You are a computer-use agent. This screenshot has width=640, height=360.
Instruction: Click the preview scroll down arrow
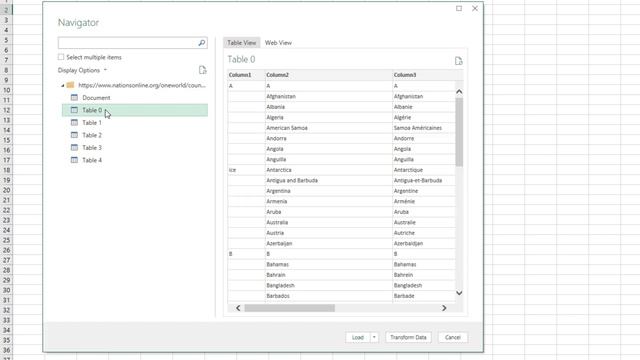[x=459, y=293]
